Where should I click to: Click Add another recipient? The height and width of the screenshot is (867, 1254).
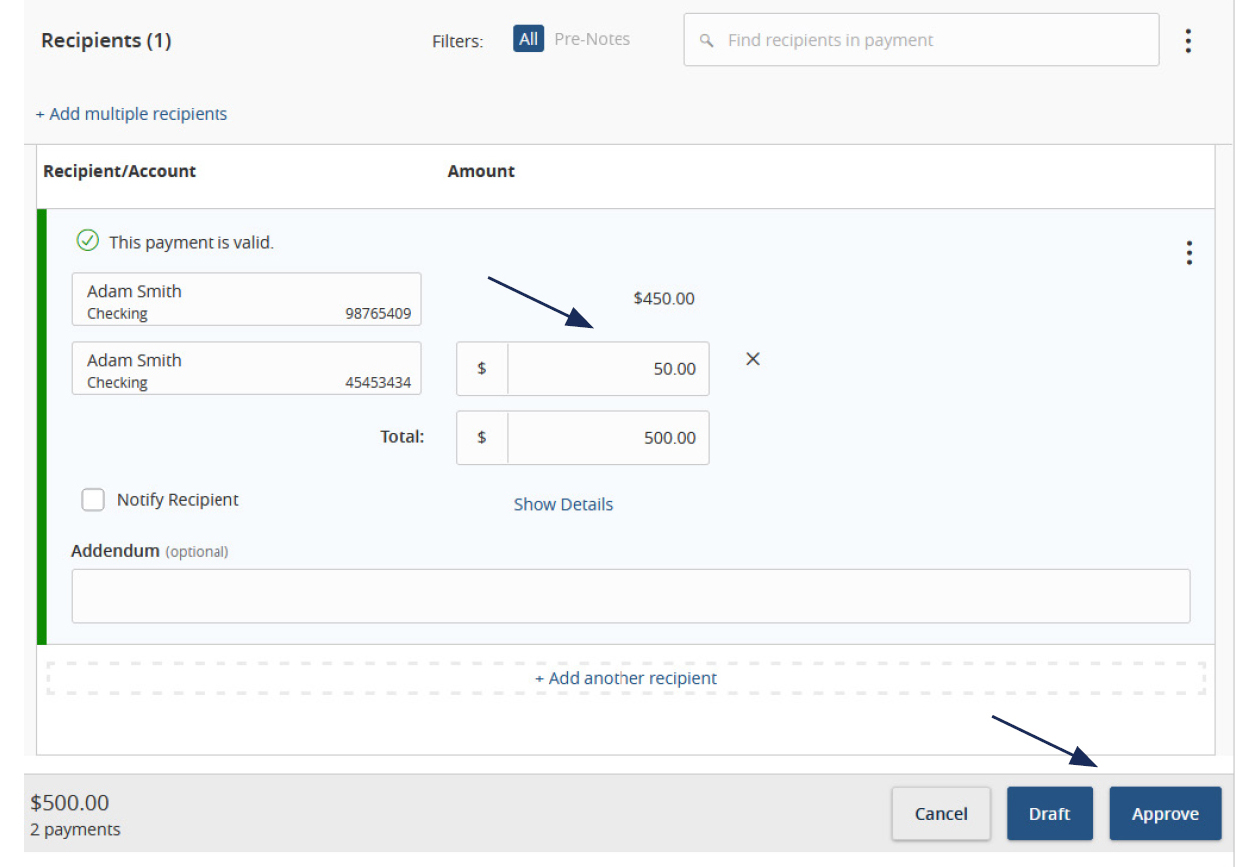click(x=626, y=678)
